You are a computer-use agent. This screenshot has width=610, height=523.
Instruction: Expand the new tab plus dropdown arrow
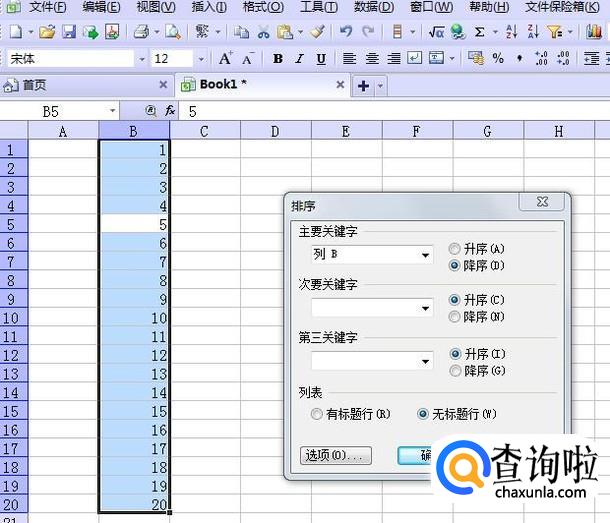pos(380,86)
